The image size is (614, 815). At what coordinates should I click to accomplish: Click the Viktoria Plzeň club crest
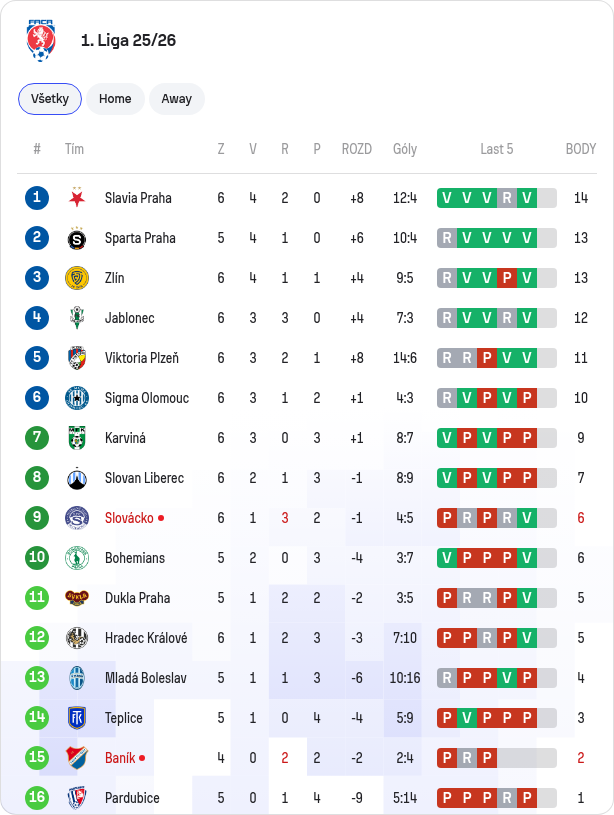(x=77, y=358)
